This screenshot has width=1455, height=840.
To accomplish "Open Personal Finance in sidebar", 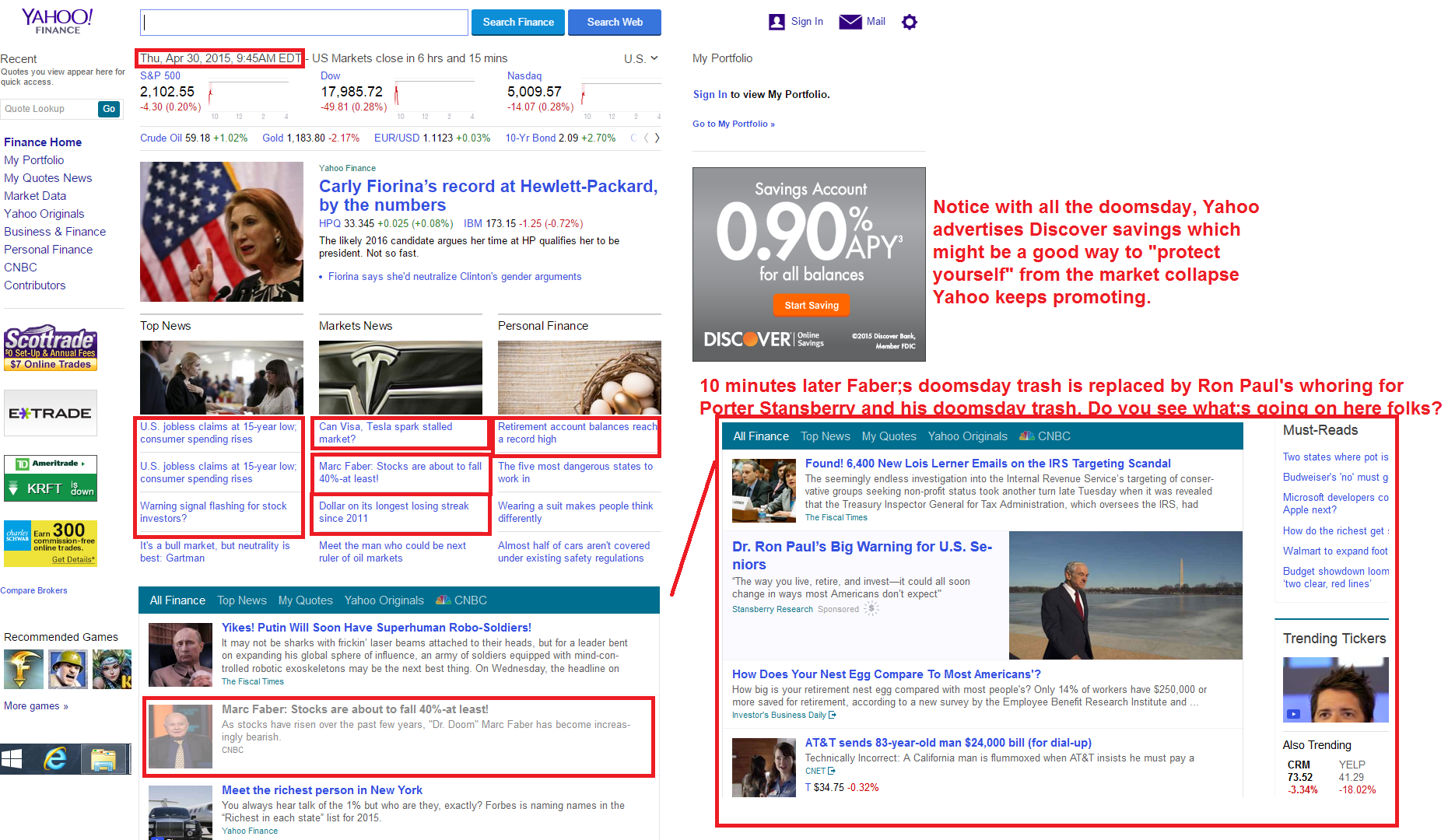I will click(x=48, y=250).
